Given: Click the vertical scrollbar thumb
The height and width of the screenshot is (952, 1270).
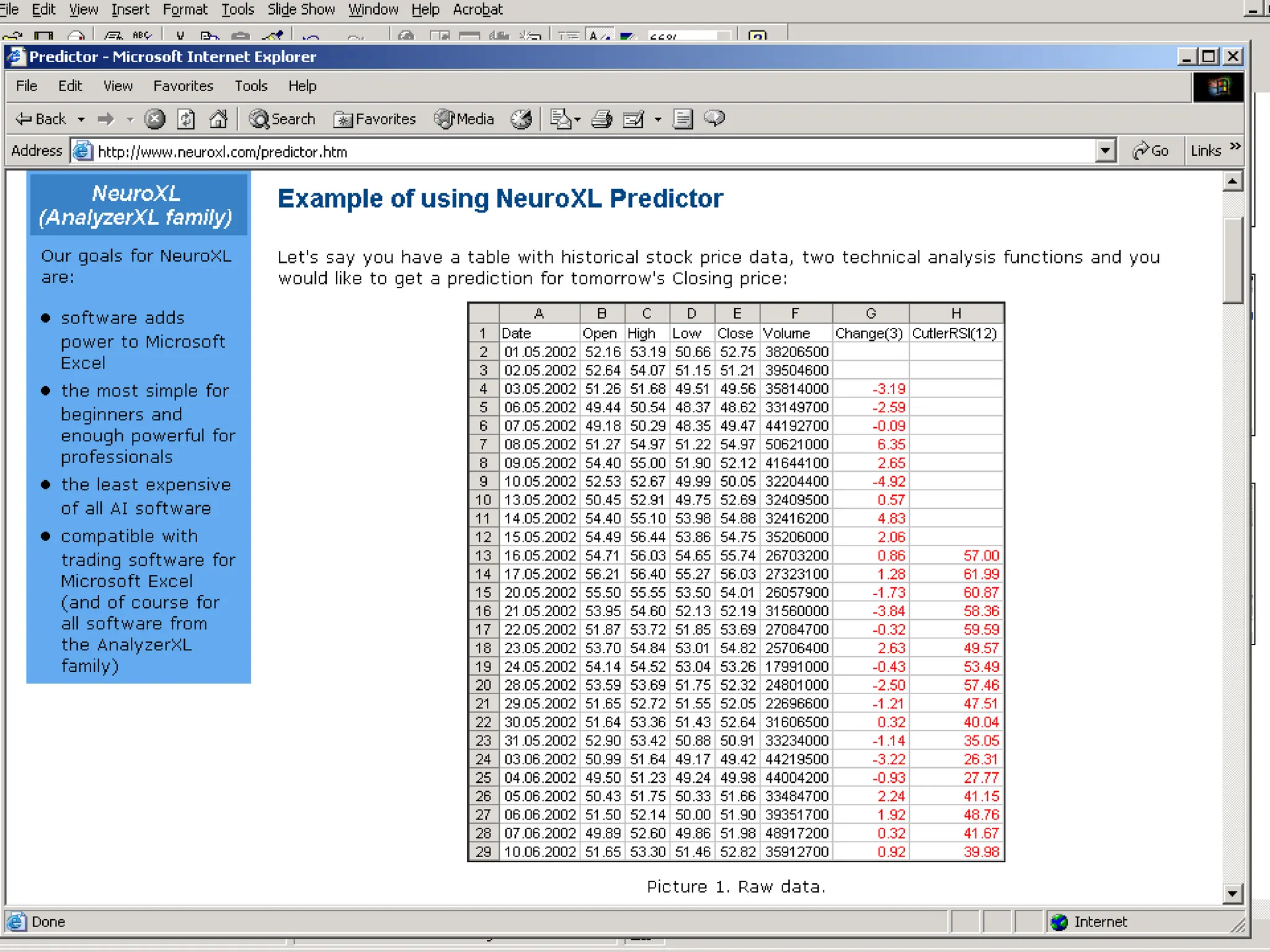Looking at the screenshot, I should coord(1233,260).
